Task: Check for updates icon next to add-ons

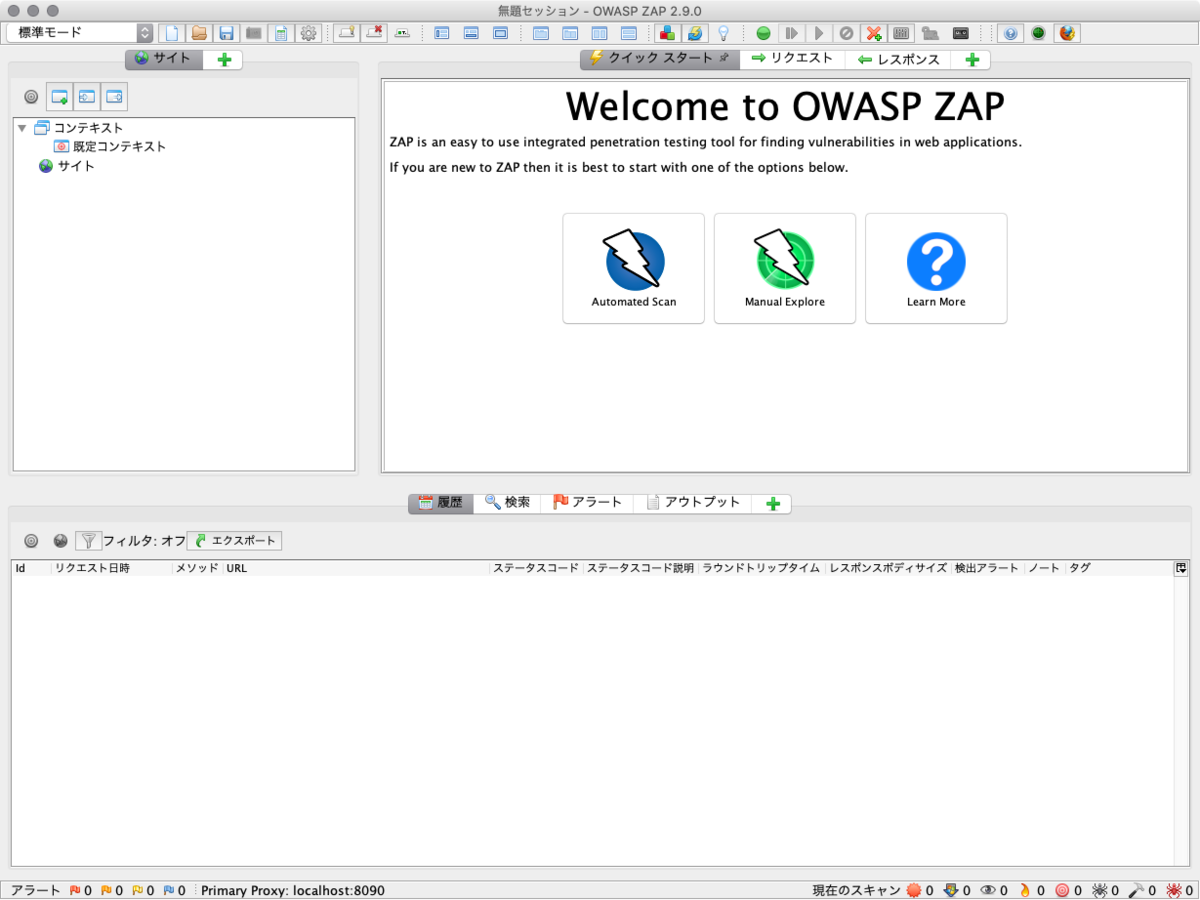Action: click(694, 33)
